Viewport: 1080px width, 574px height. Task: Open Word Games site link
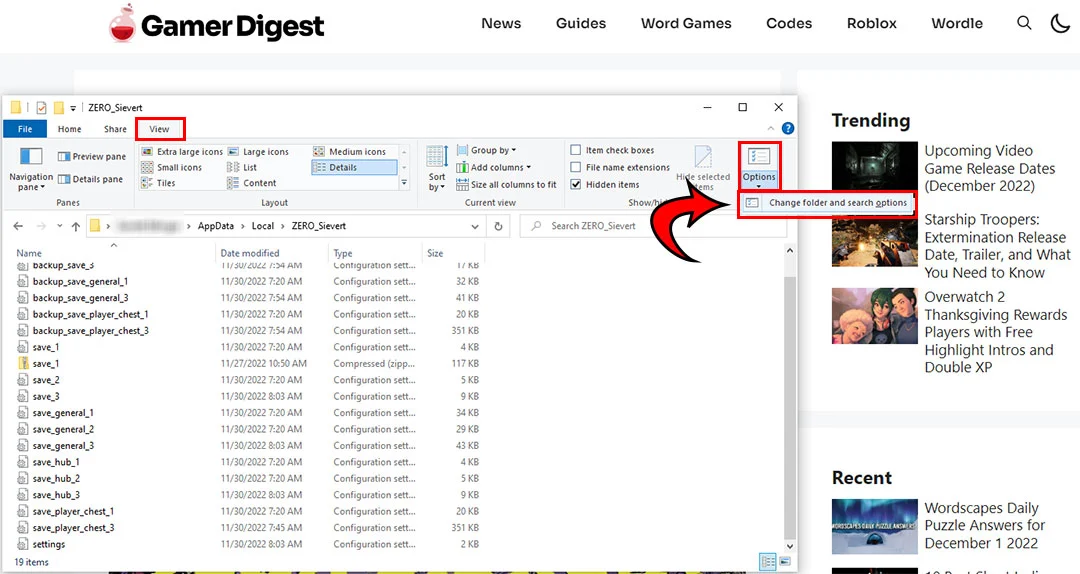[x=686, y=23]
